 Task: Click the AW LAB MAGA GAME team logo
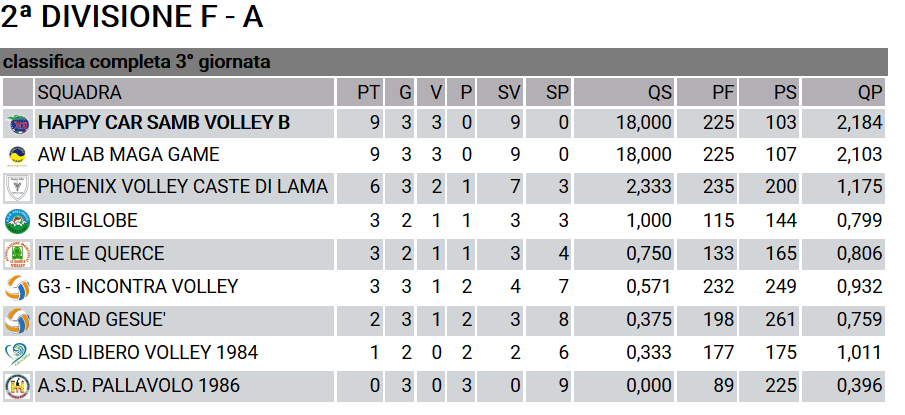click(x=17, y=155)
